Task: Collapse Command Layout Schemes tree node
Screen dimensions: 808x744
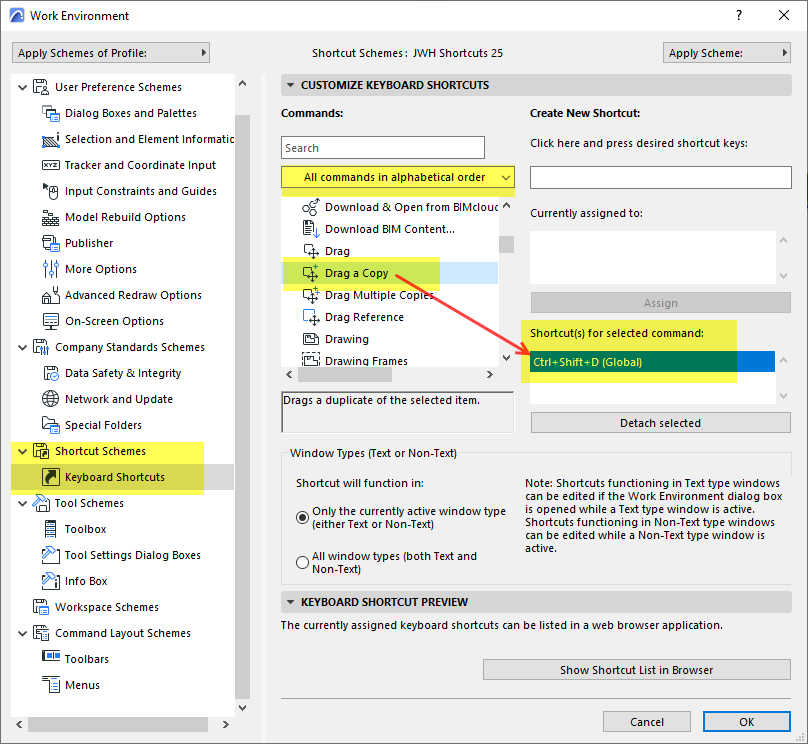Action: coord(23,633)
